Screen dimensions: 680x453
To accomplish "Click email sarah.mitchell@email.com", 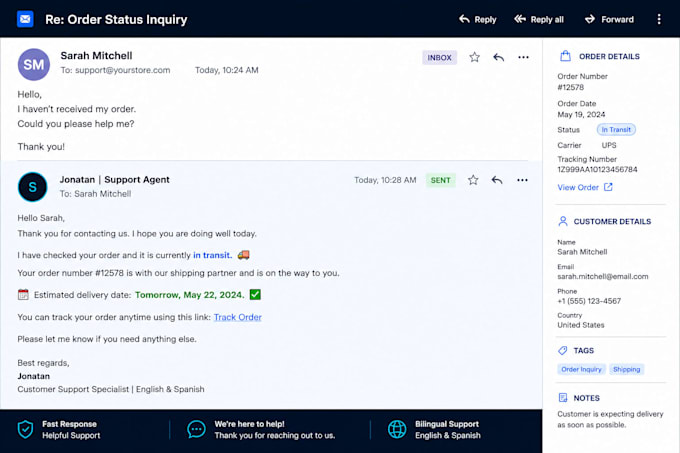I will click(603, 277).
